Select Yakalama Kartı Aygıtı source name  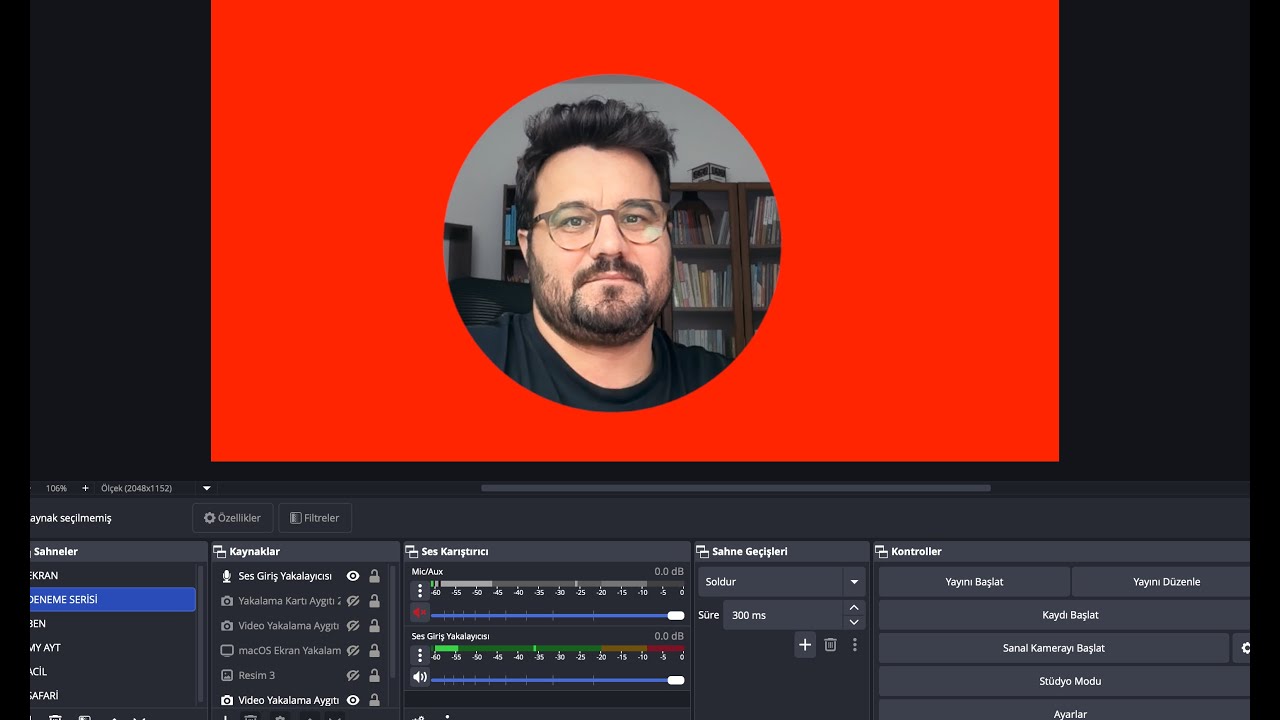pos(290,601)
